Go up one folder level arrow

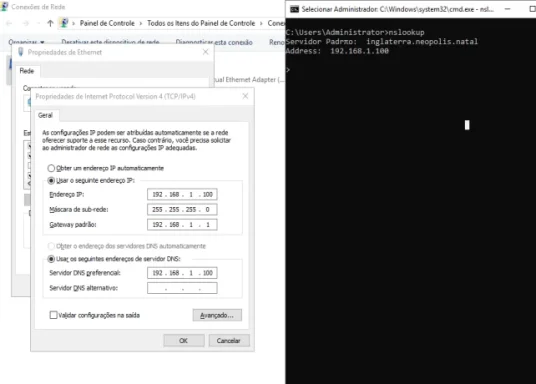coord(50,23)
